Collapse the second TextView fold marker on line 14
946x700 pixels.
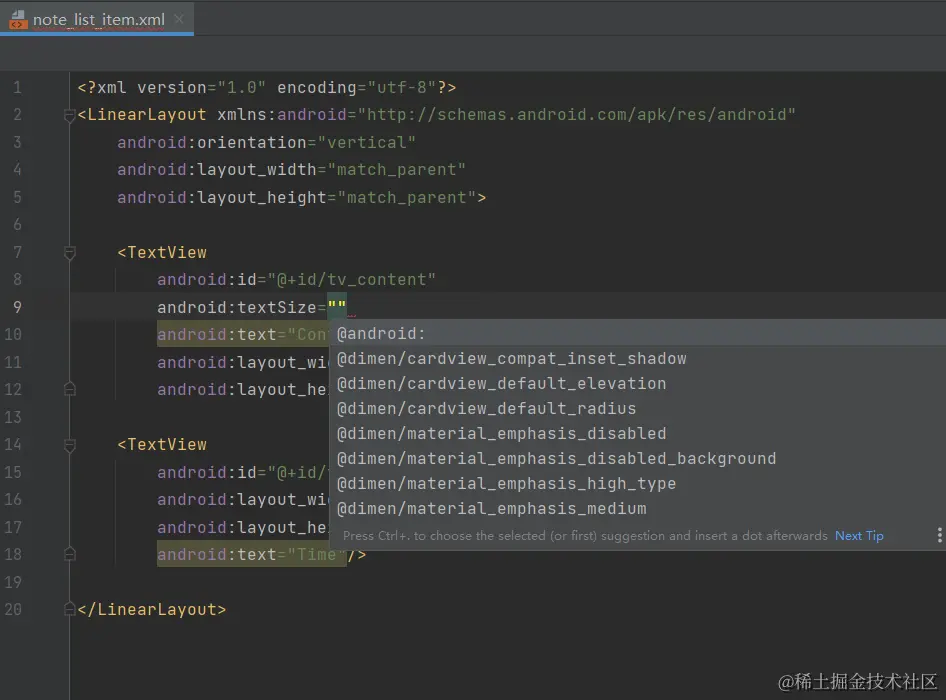(69, 445)
